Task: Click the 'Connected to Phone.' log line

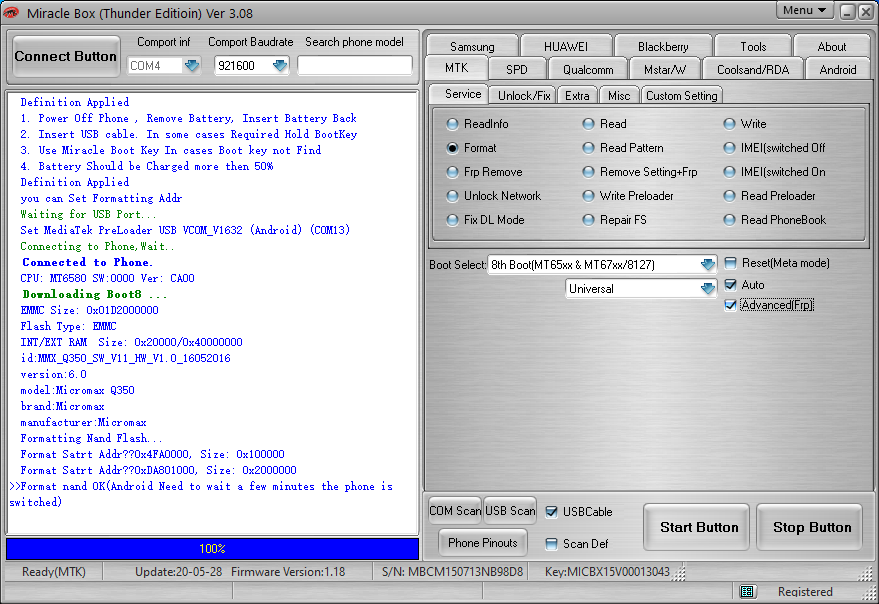Action: coord(87,262)
